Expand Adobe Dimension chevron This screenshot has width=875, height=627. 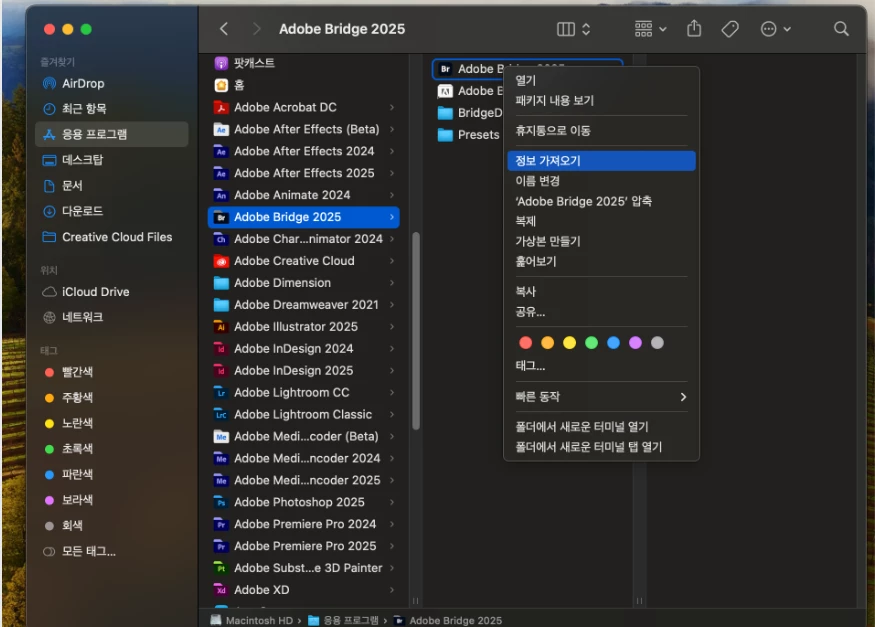pos(392,283)
